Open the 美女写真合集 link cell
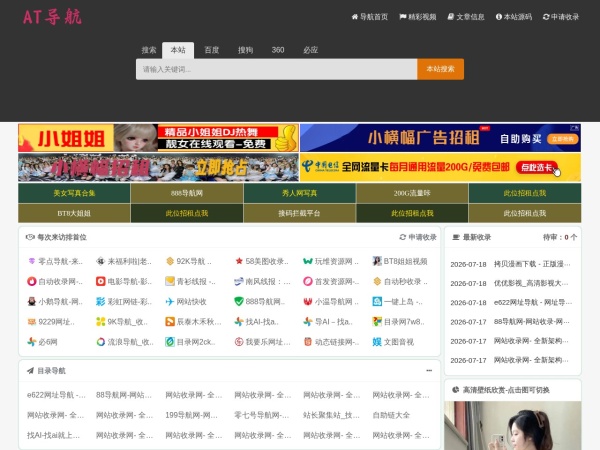This screenshot has height=450, width=600. pos(74,193)
